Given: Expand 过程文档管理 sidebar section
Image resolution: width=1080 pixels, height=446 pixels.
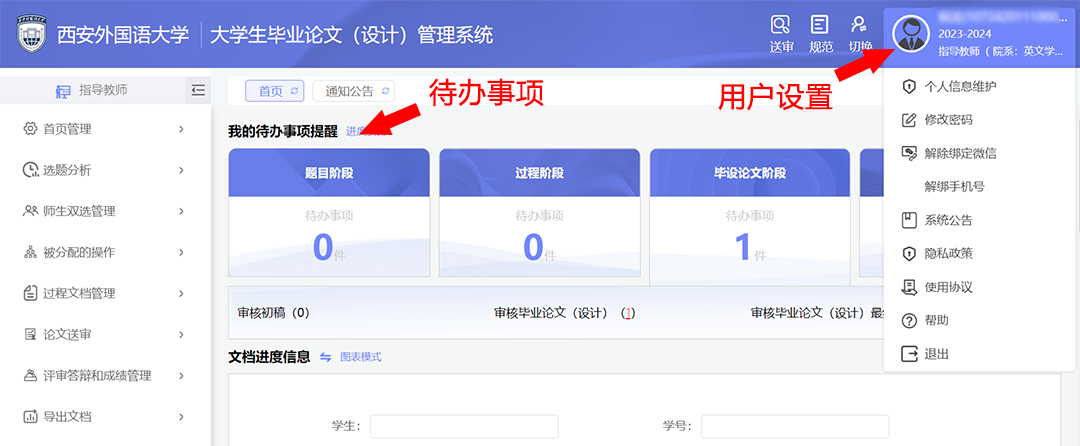Looking at the screenshot, I should [105, 293].
